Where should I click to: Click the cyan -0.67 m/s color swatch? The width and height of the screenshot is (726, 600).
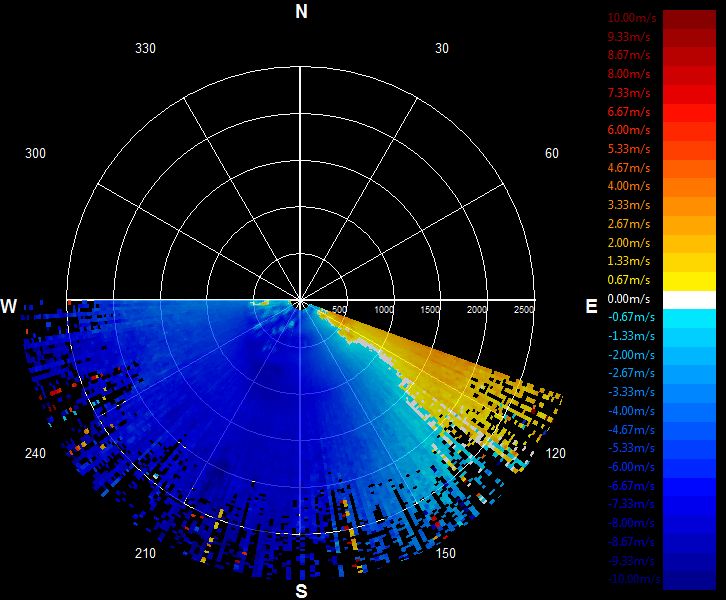tap(689, 319)
